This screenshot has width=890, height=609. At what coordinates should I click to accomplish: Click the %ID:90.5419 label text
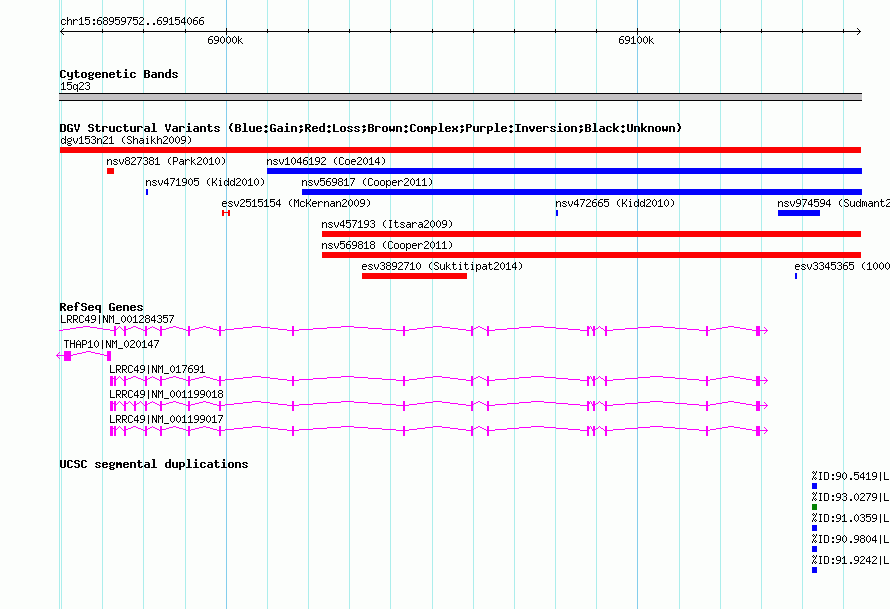(850, 476)
